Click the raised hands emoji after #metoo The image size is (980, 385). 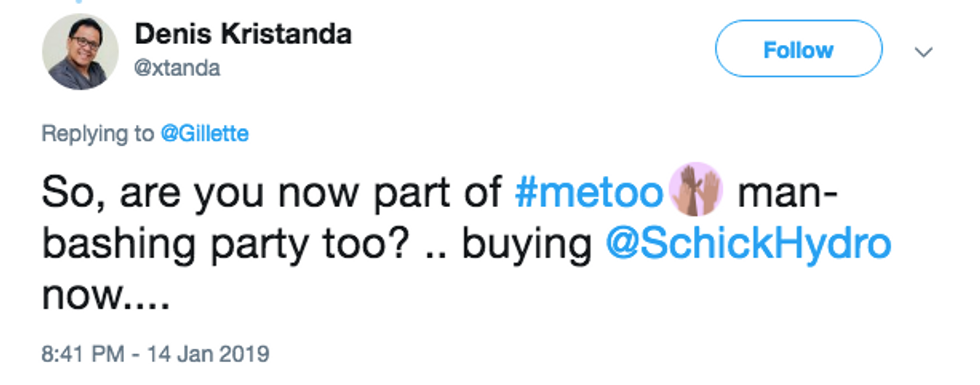[x=695, y=189]
